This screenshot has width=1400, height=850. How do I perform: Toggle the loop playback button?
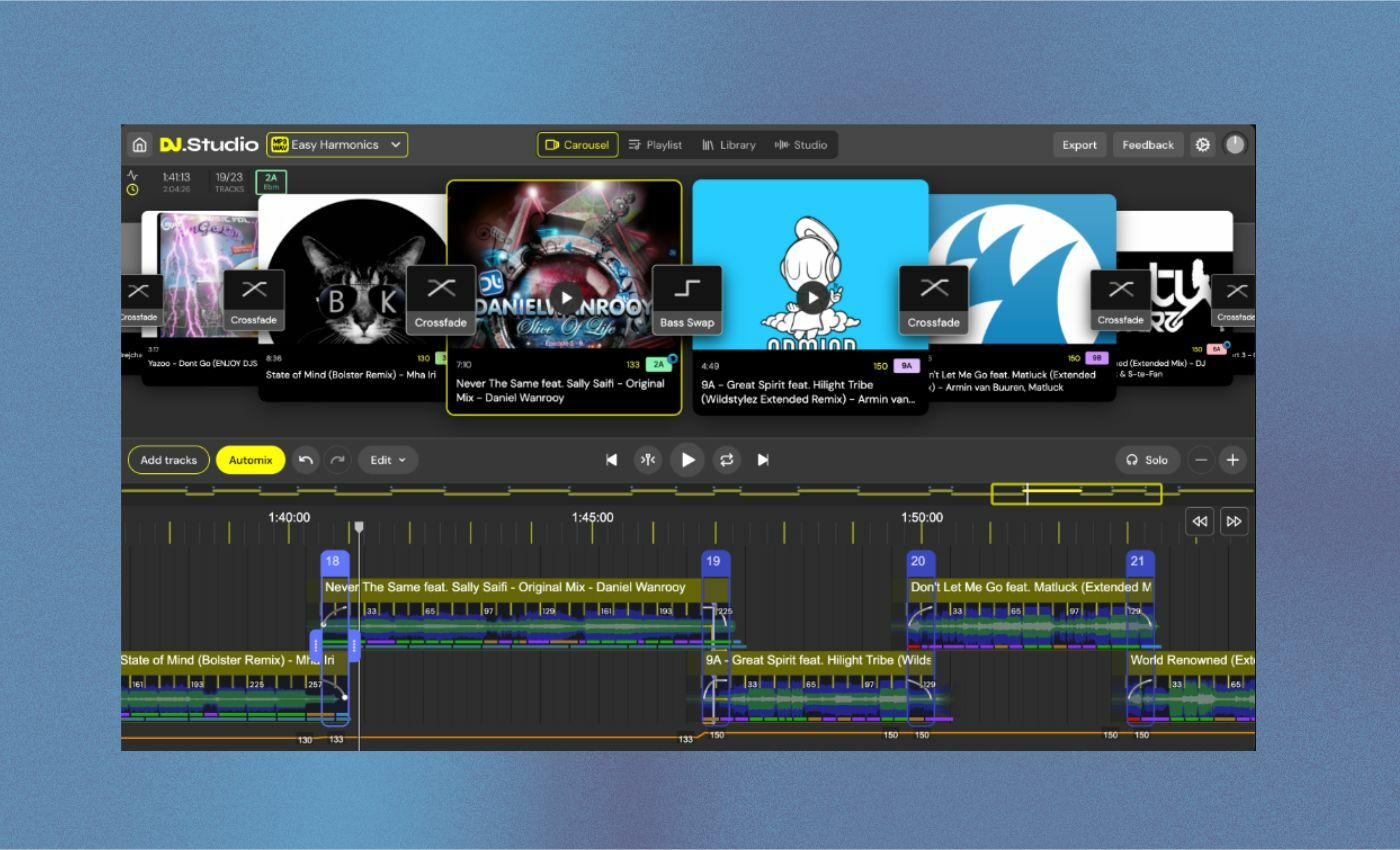coord(726,460)
